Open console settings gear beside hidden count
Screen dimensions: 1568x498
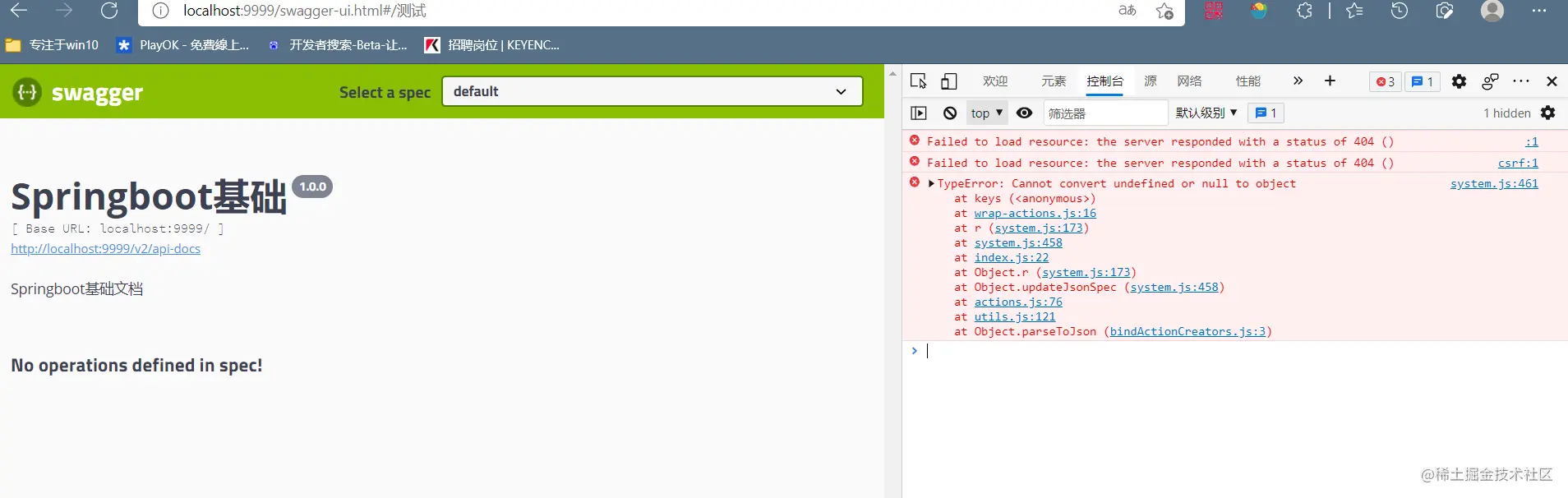coord(1548,113)
